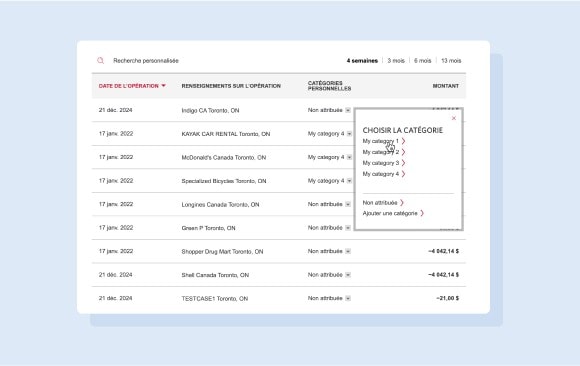
Task: Choose My category 1 in popup
Action: [381, 141]
